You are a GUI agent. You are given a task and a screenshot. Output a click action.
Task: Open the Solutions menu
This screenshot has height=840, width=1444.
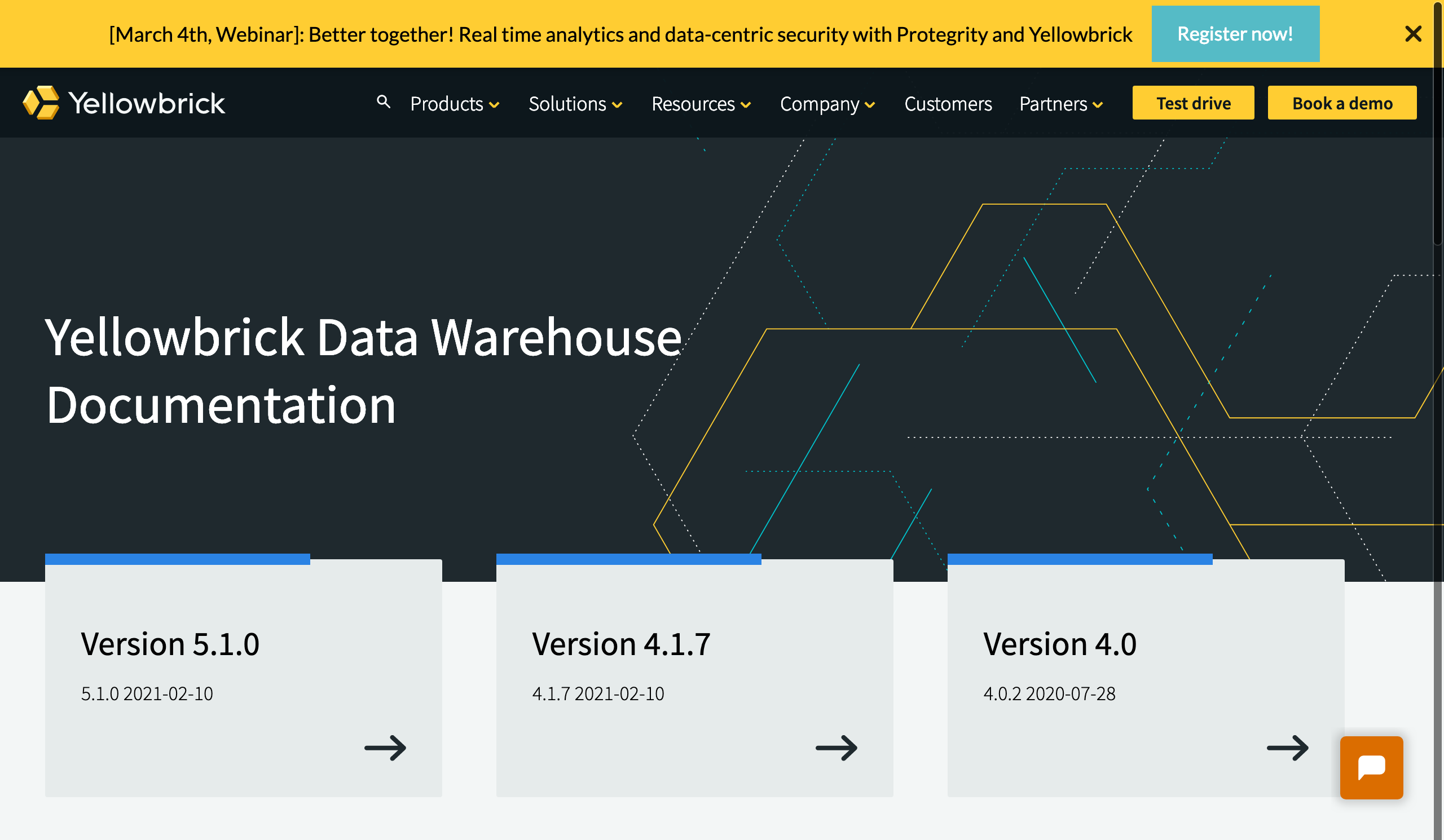(x=567, y=104)
